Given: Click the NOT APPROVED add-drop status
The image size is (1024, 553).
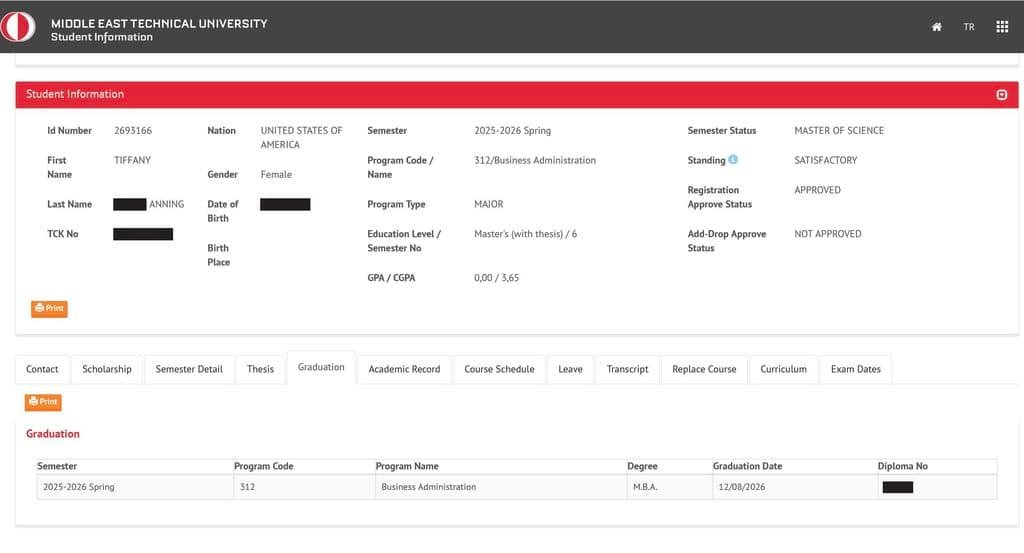Looking at the screenshot, I should (827, 234).
